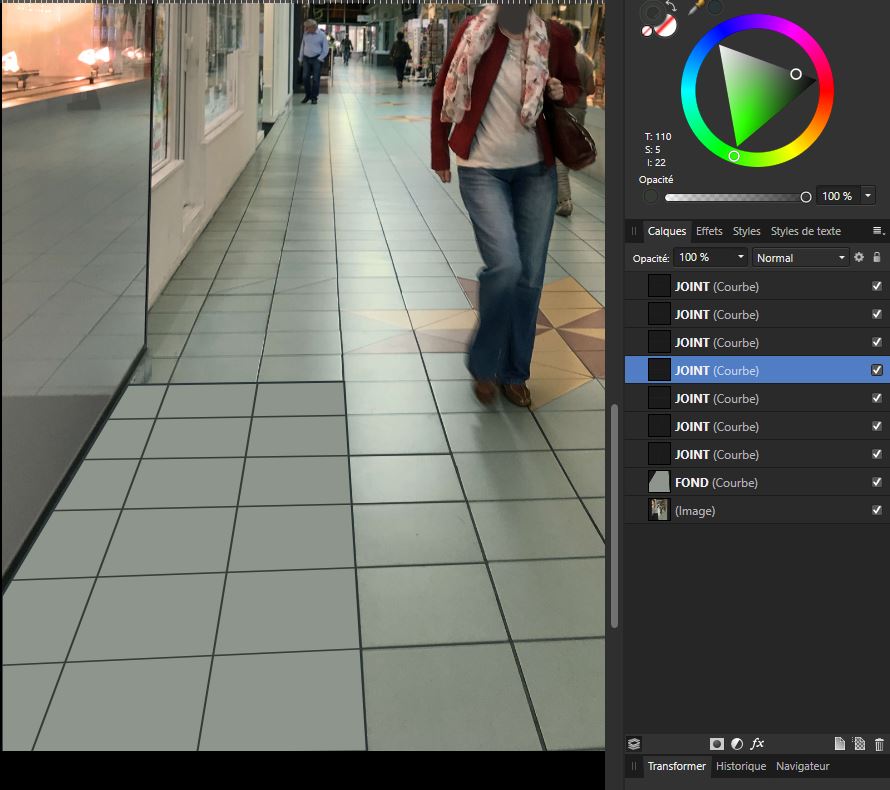Open the color opacity 100 % dropdown arrow
890x790 pixels.
868,196
